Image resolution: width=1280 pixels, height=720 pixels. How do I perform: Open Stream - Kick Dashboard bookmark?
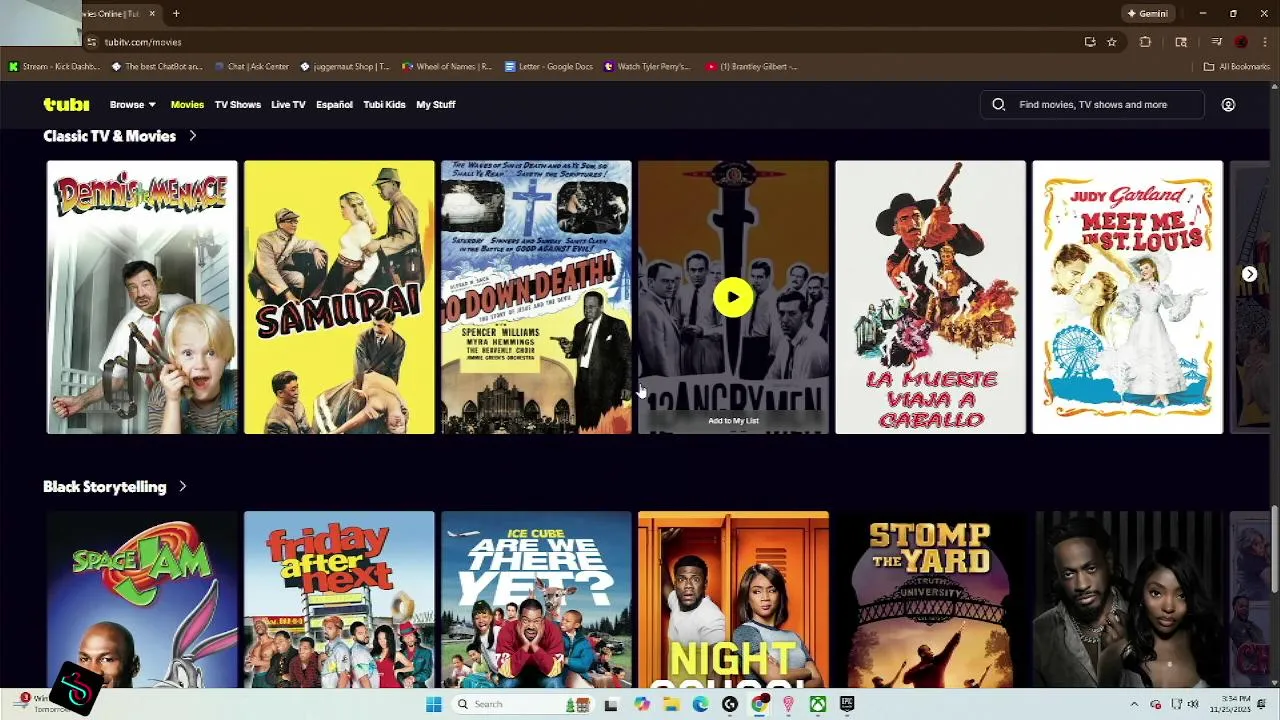click(x=54, y=66)
